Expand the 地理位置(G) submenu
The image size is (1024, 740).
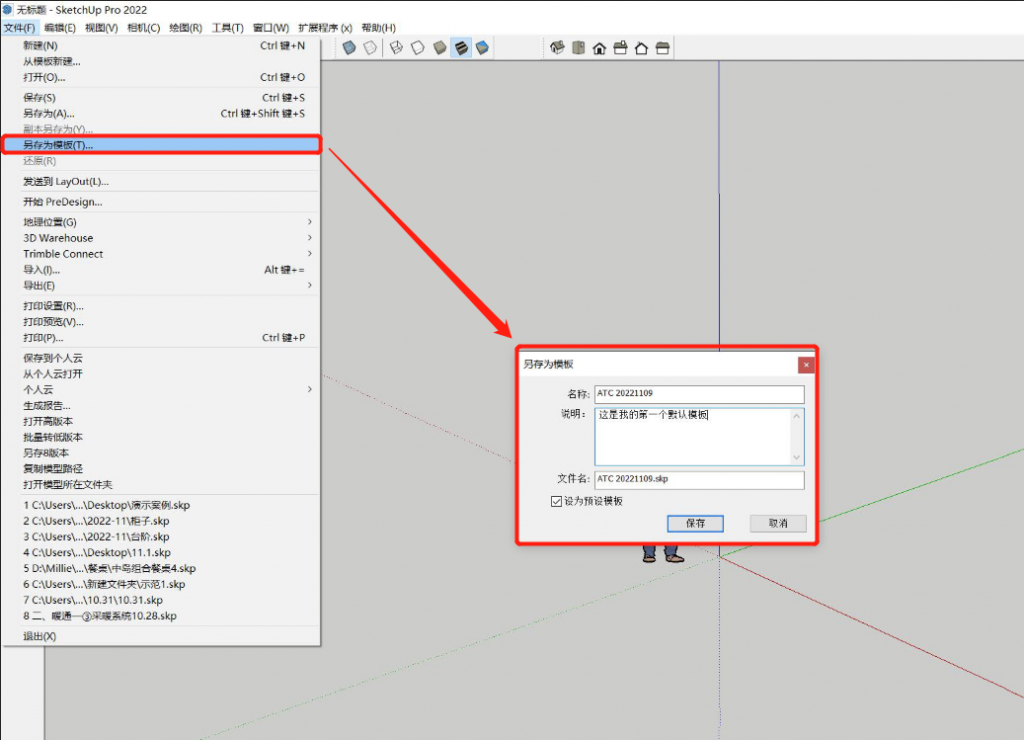click(x=170, y=222)
